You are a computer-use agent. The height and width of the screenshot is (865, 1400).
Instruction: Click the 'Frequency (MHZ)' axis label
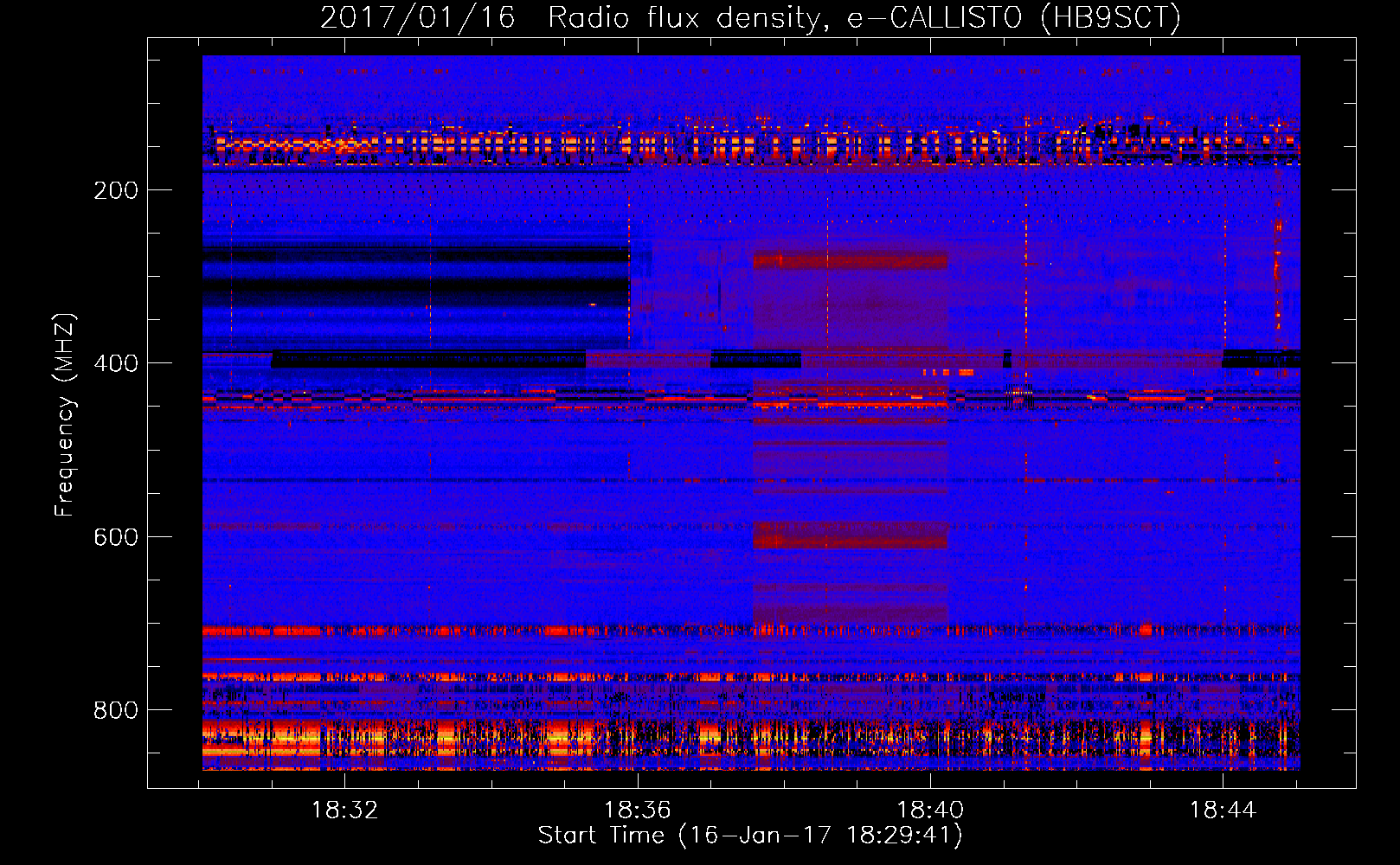coord(65,415)
